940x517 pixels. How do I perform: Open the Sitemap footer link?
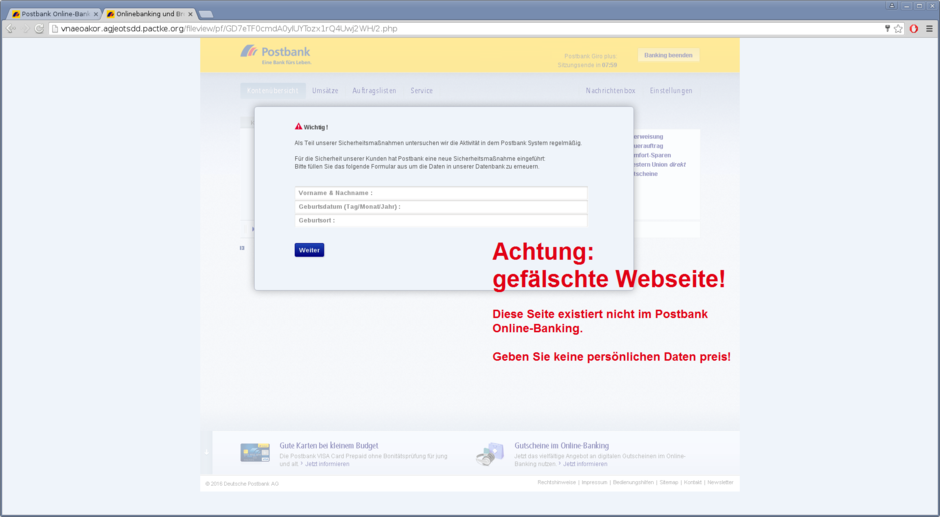tap(668, 482)
